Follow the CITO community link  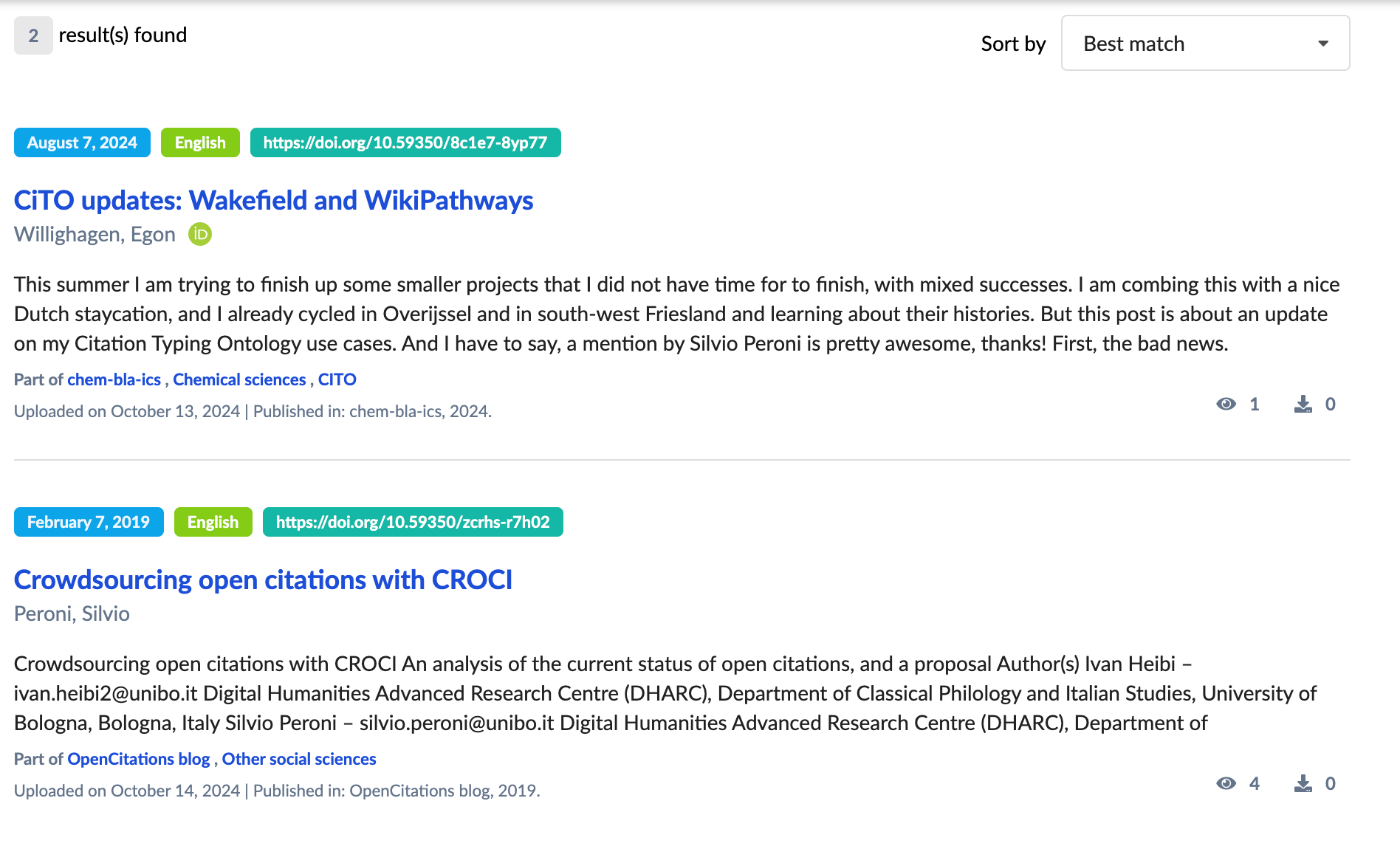pyautogui.click(x=337, y=379)
